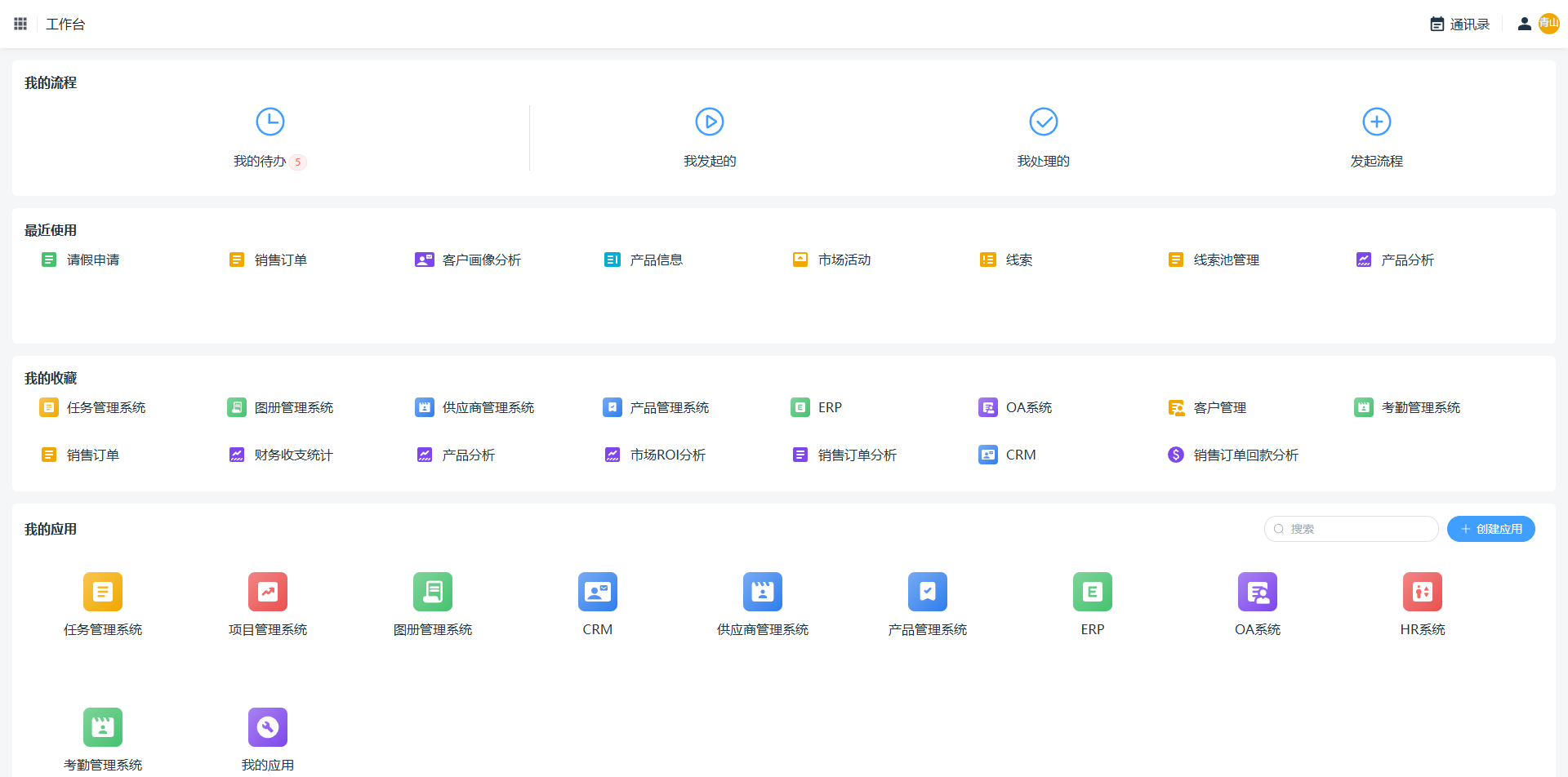Open the app grid menu icon
The image size is (1568, 777).
[20, 24]
